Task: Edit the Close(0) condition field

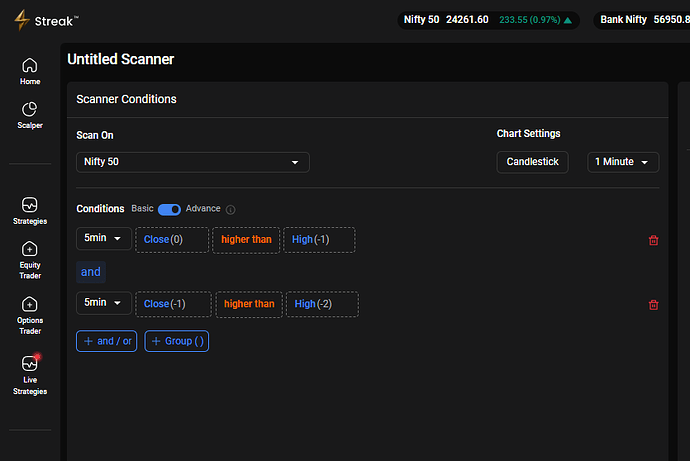Action: (x=171, y=240)
